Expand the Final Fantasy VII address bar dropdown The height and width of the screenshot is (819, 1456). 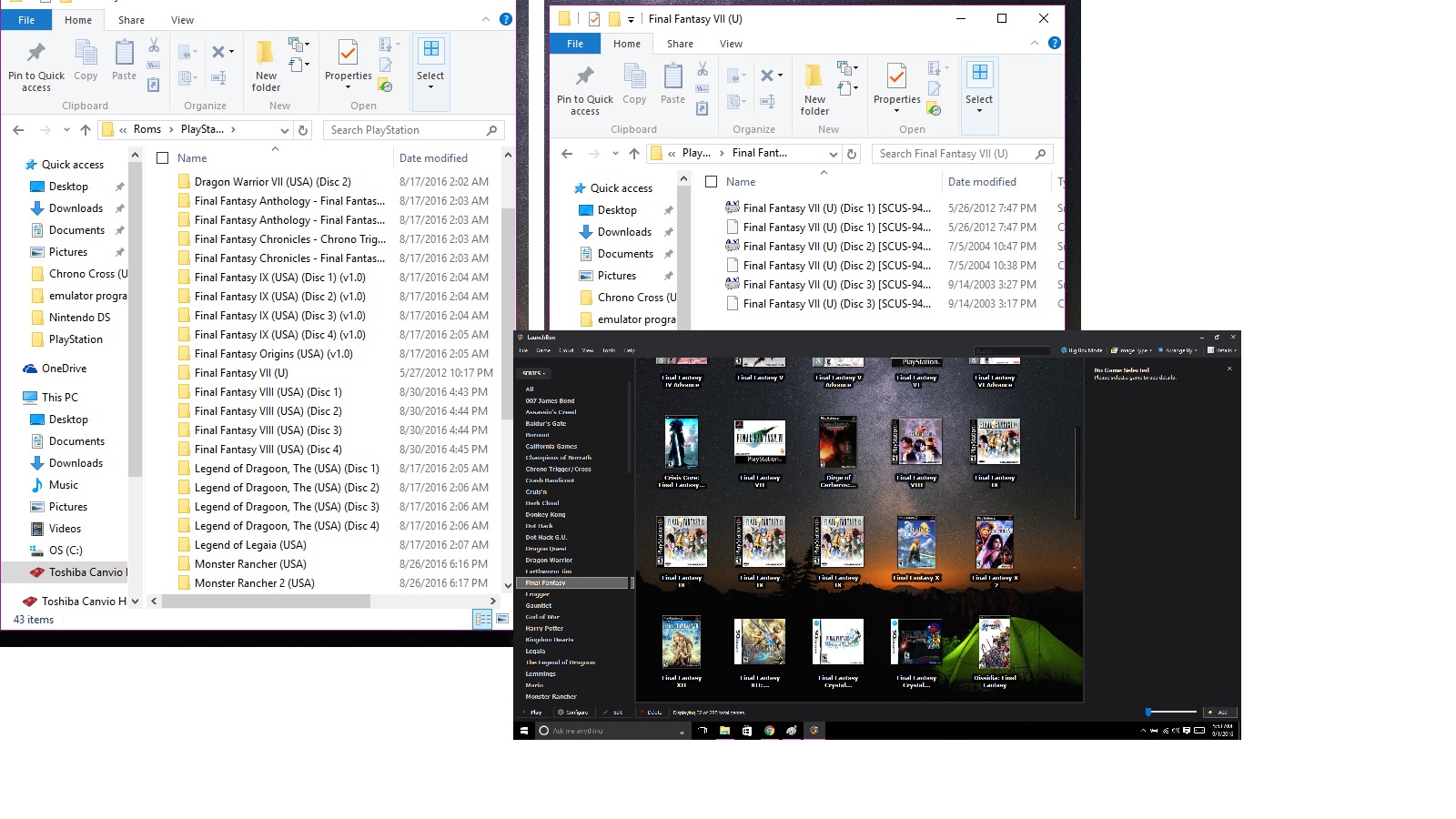832,154
